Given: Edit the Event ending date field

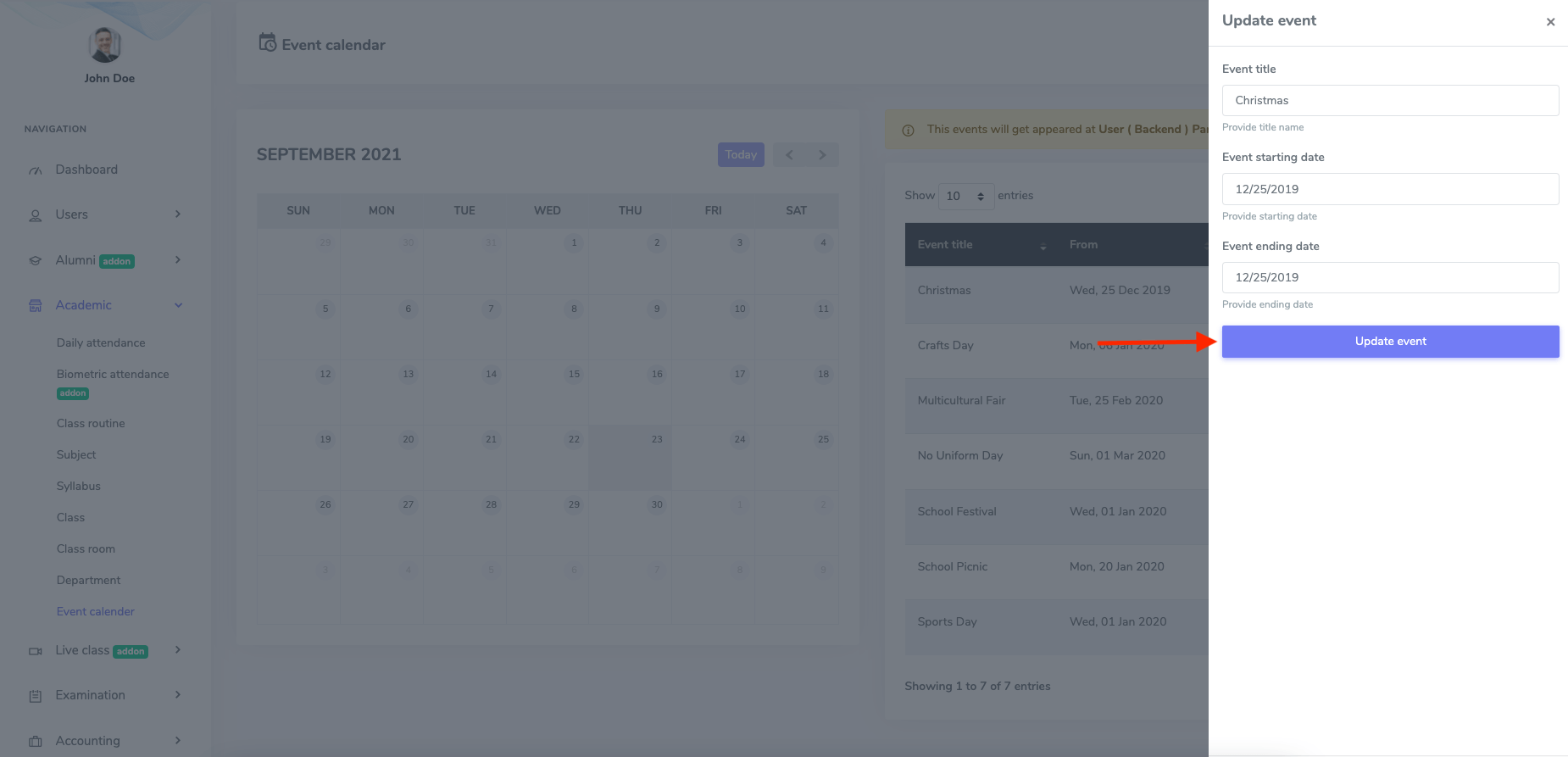Looking at the screenshot, I should click(x=1390, y=277).
